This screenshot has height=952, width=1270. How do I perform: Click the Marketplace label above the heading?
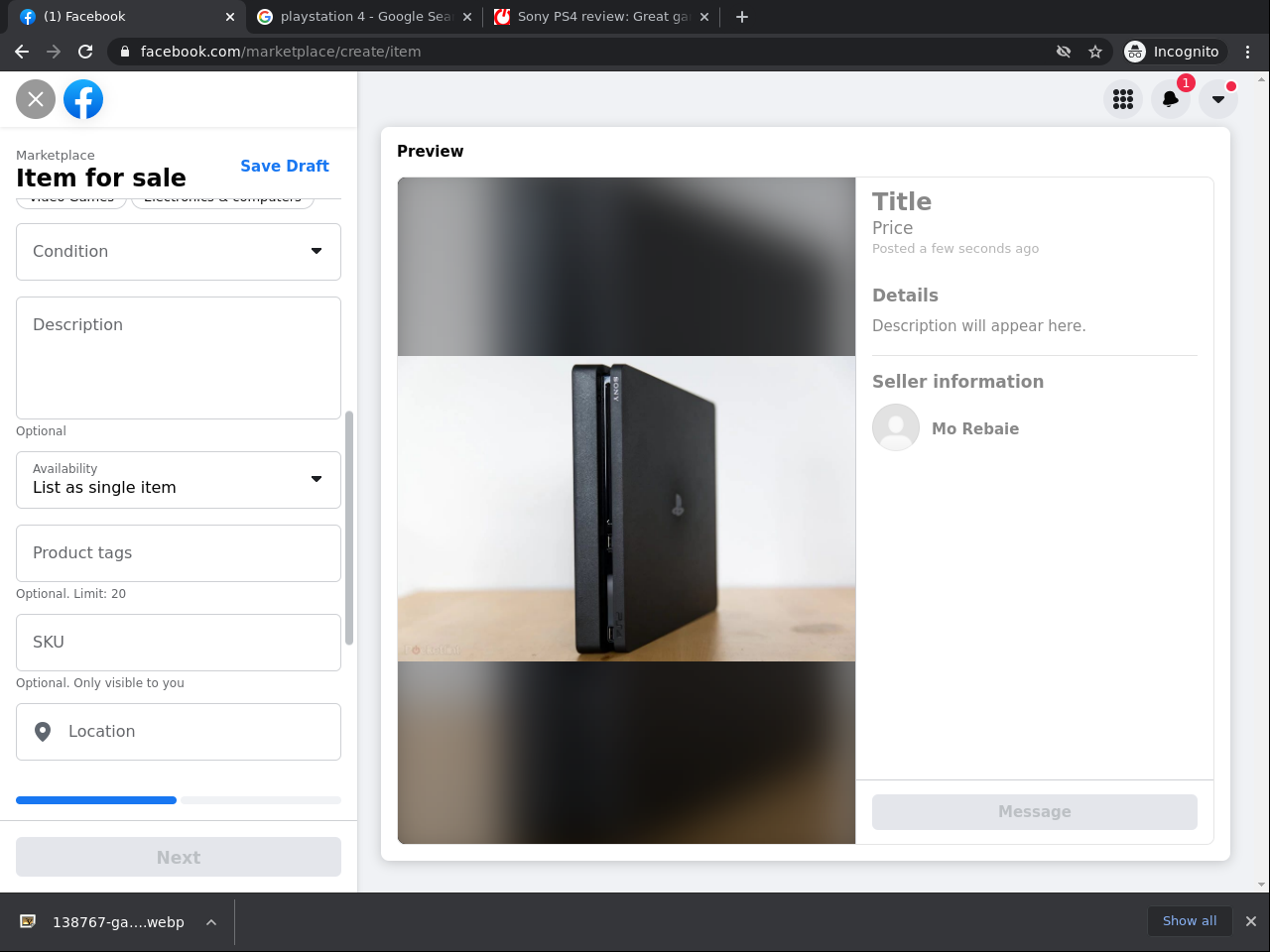pyautogui.click(x=56, y=155)
